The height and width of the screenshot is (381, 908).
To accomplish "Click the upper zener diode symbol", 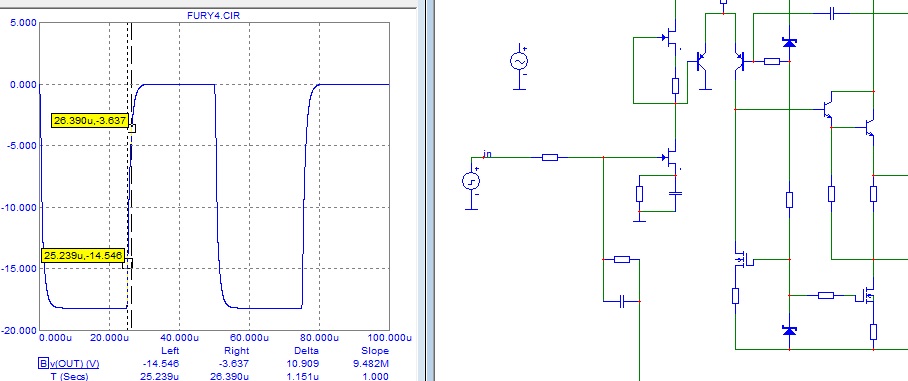I will coord(789,42).
